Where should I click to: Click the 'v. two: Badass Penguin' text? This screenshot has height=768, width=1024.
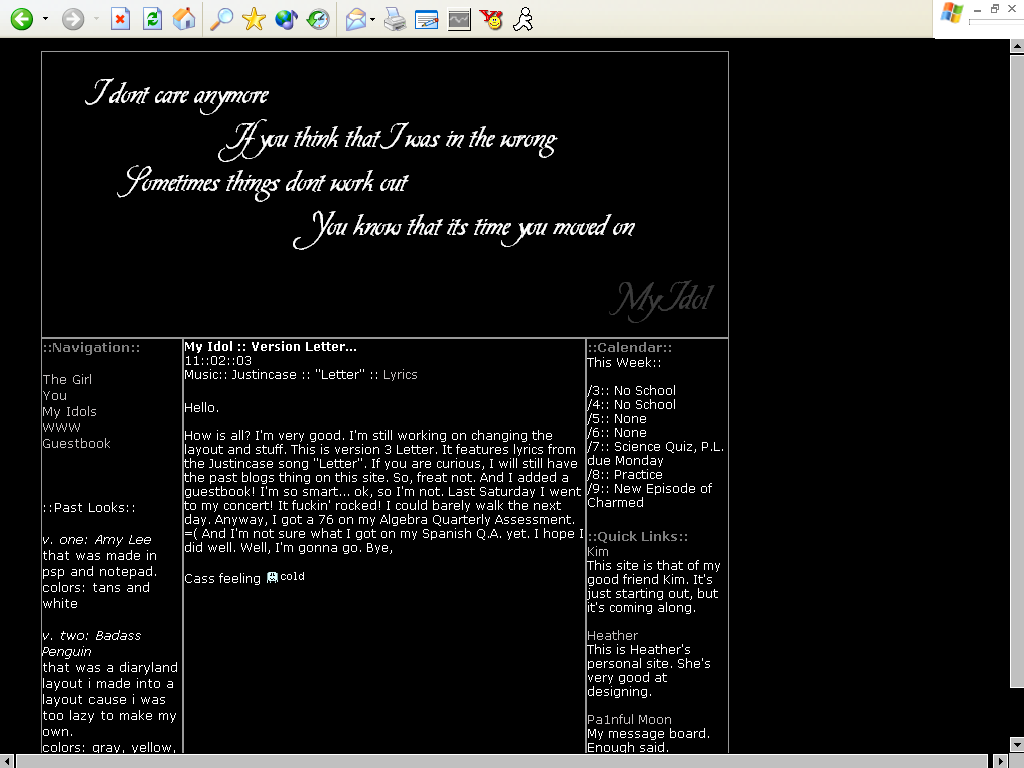coord(91,643)
